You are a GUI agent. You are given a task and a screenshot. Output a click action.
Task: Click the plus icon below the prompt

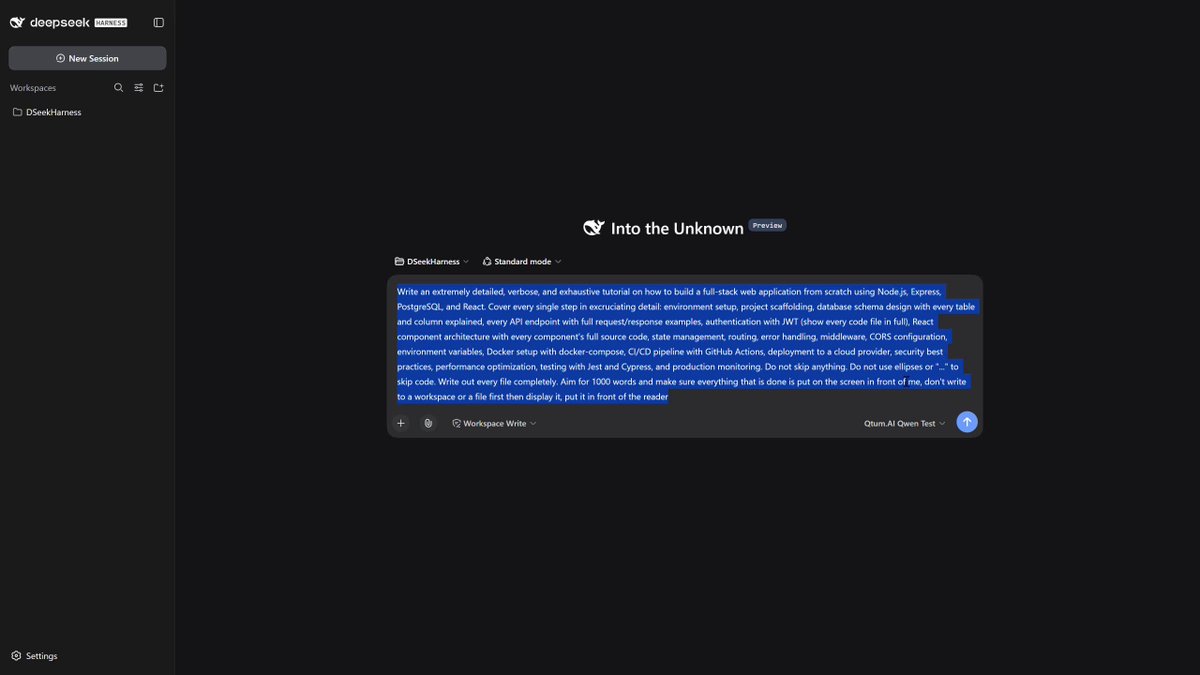click(x=401, y=423)
